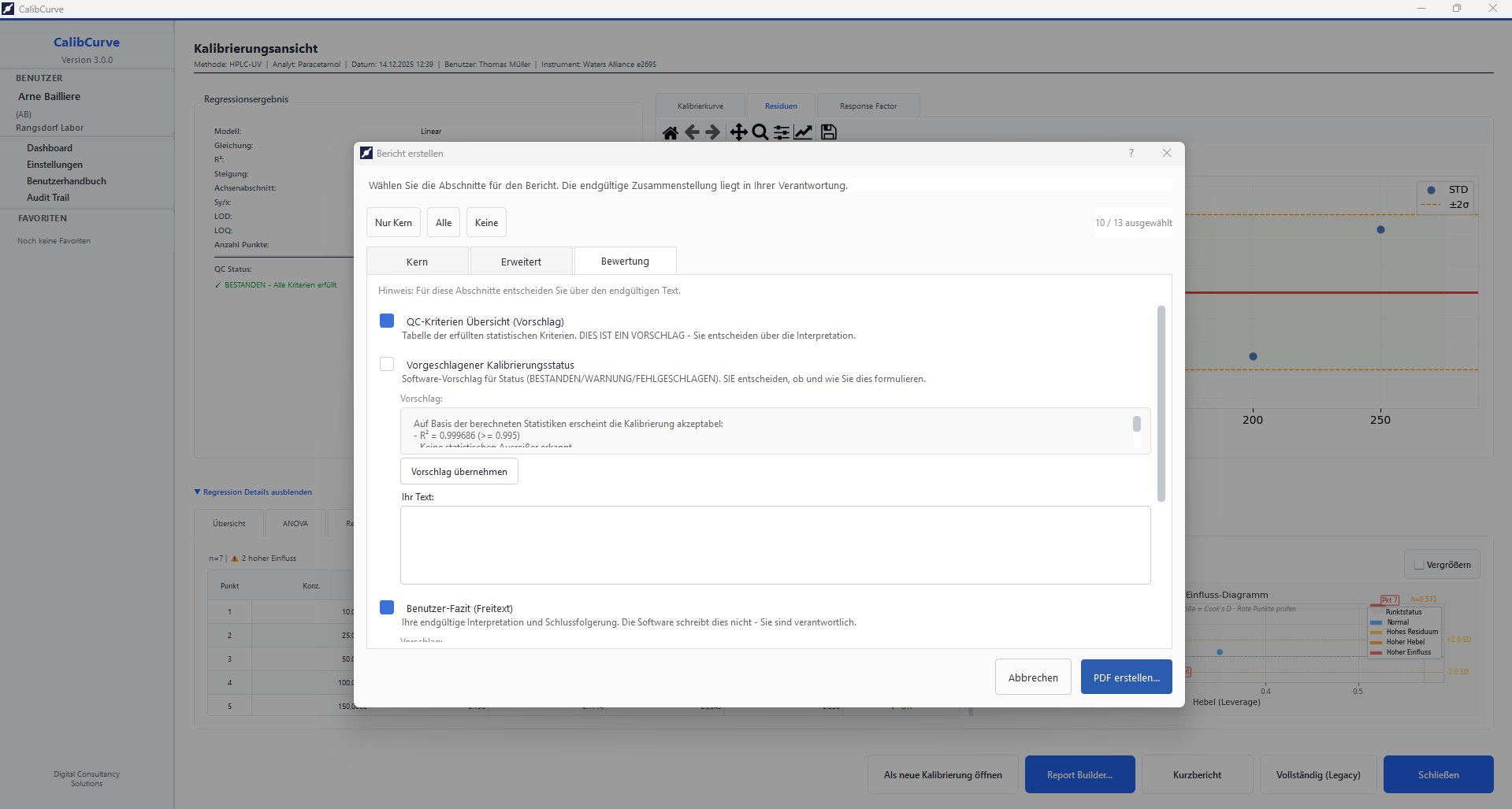This screenshot has height=809, width=1512.
Task: Open the plot customization line-chart icon
Action: tap(803, 132)
